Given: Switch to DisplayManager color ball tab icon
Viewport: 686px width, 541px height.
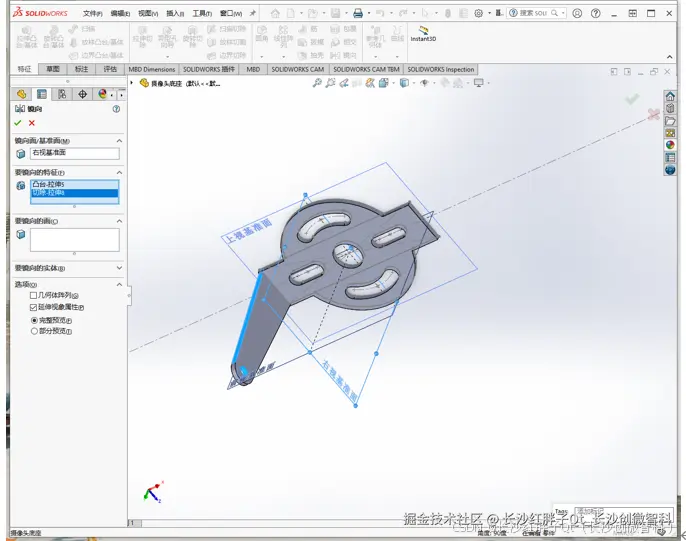Looking at the screenshot, I should click(102, 94).
